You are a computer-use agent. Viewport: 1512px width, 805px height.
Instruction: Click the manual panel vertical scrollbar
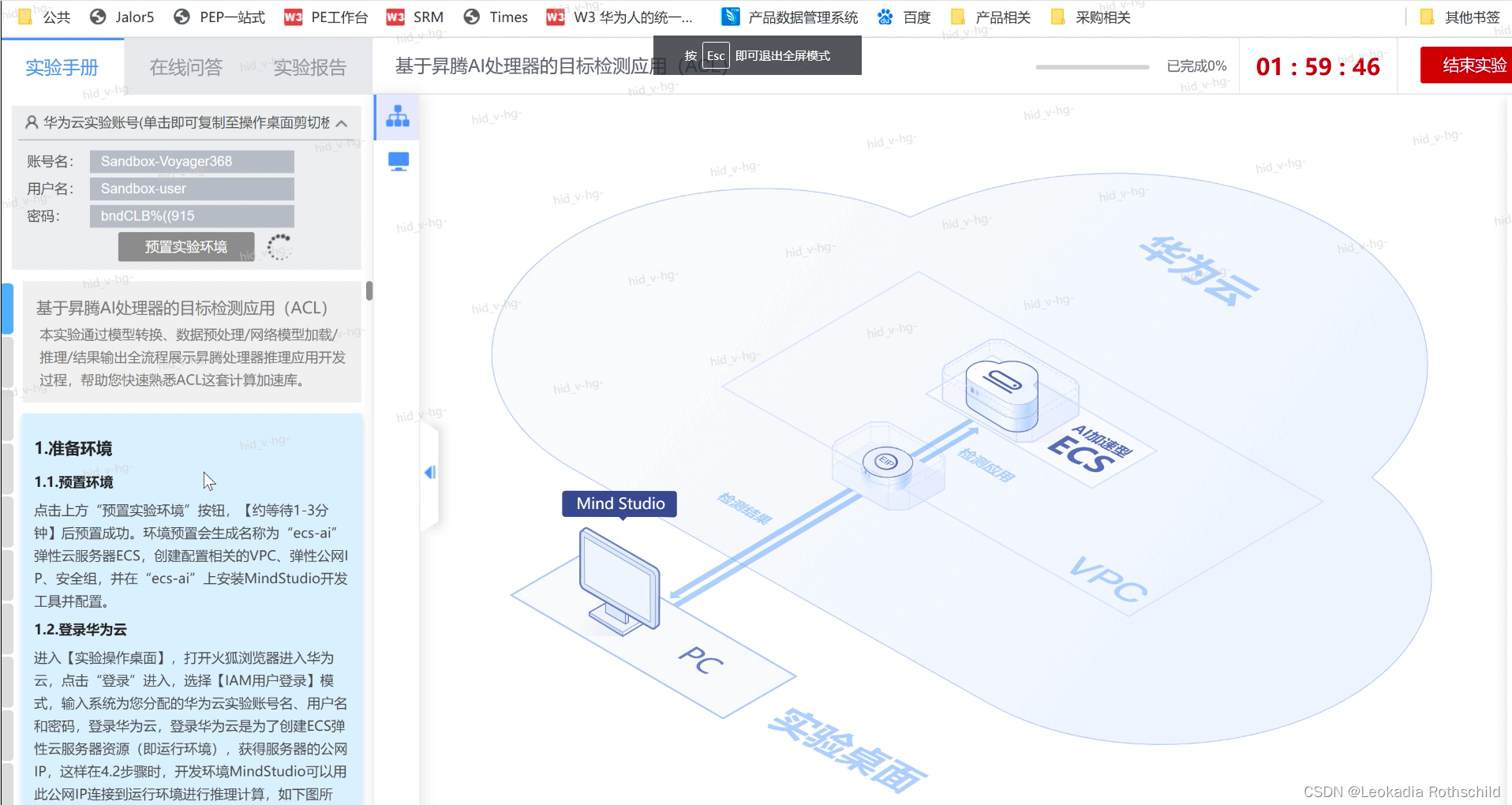tap(369, 291)
